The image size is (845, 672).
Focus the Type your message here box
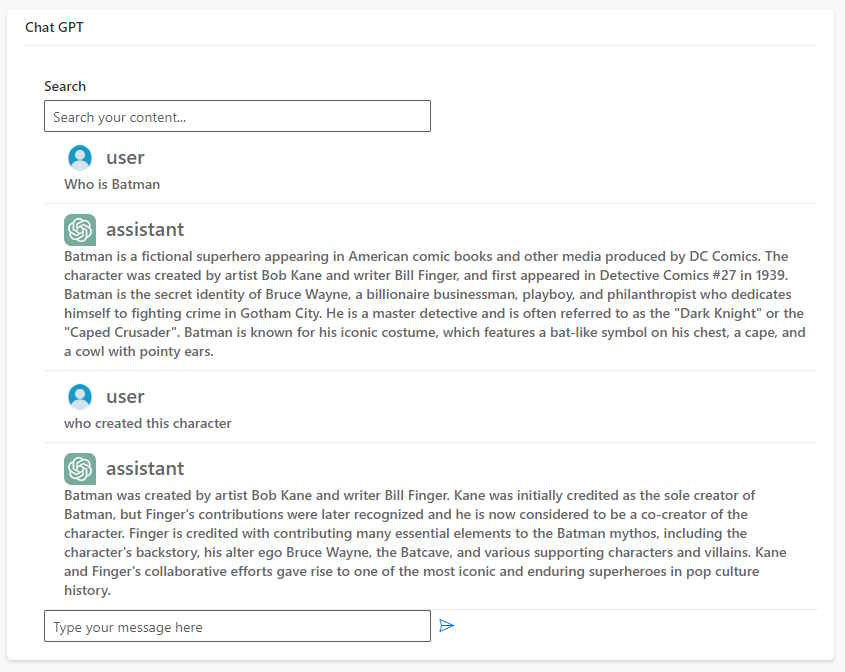[x=237, y=626]
